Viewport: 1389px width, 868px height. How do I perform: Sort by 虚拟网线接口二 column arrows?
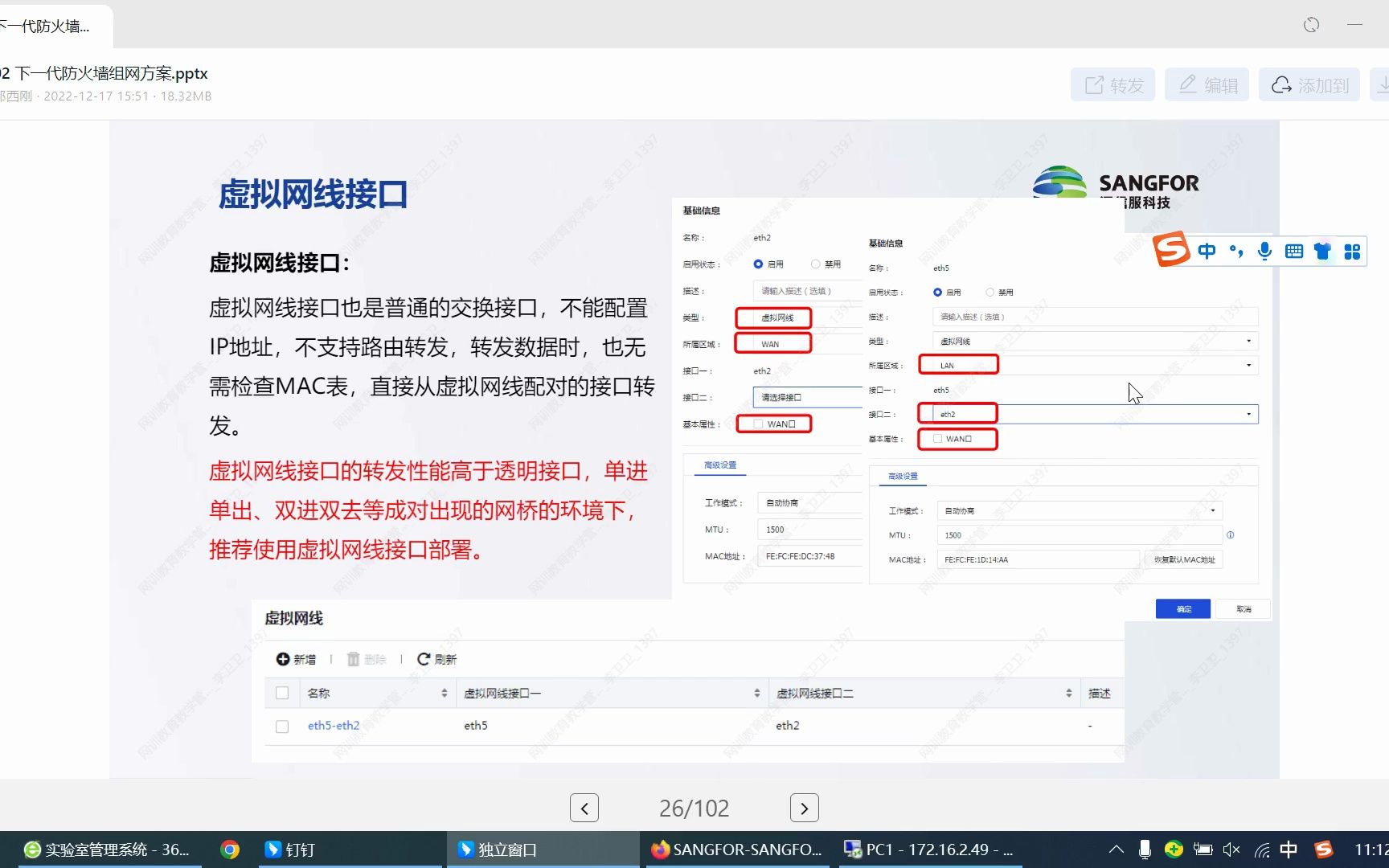[x=1069, y=693]
